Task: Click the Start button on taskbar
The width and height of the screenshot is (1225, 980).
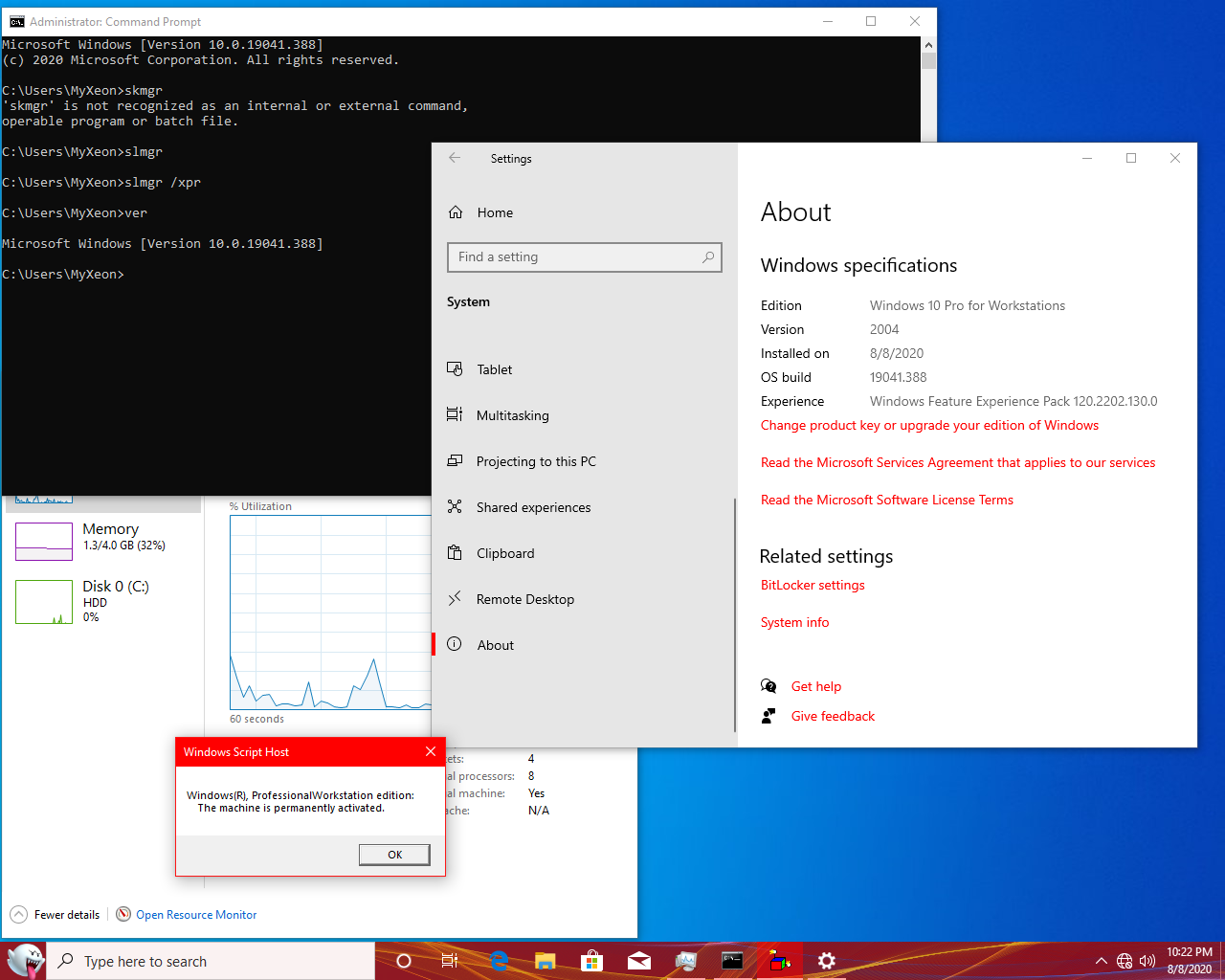Action: [24, 961]
